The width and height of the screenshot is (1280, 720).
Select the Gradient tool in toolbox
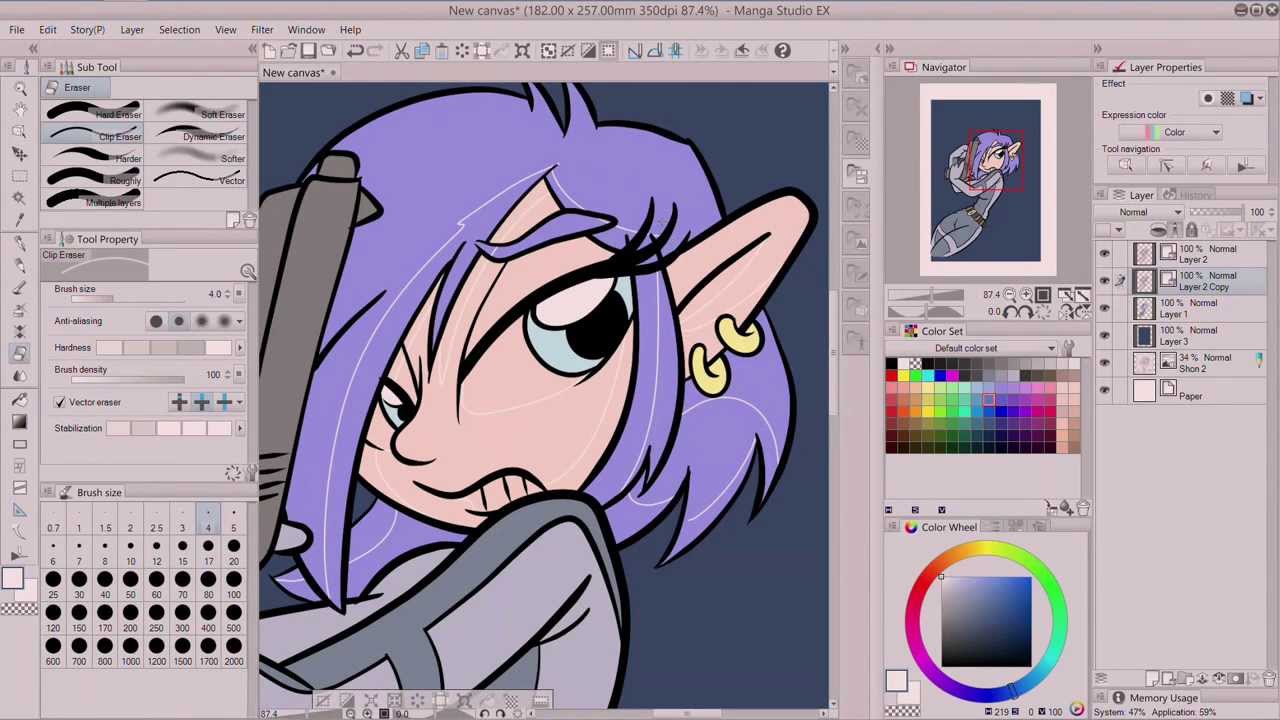(20, 422)
